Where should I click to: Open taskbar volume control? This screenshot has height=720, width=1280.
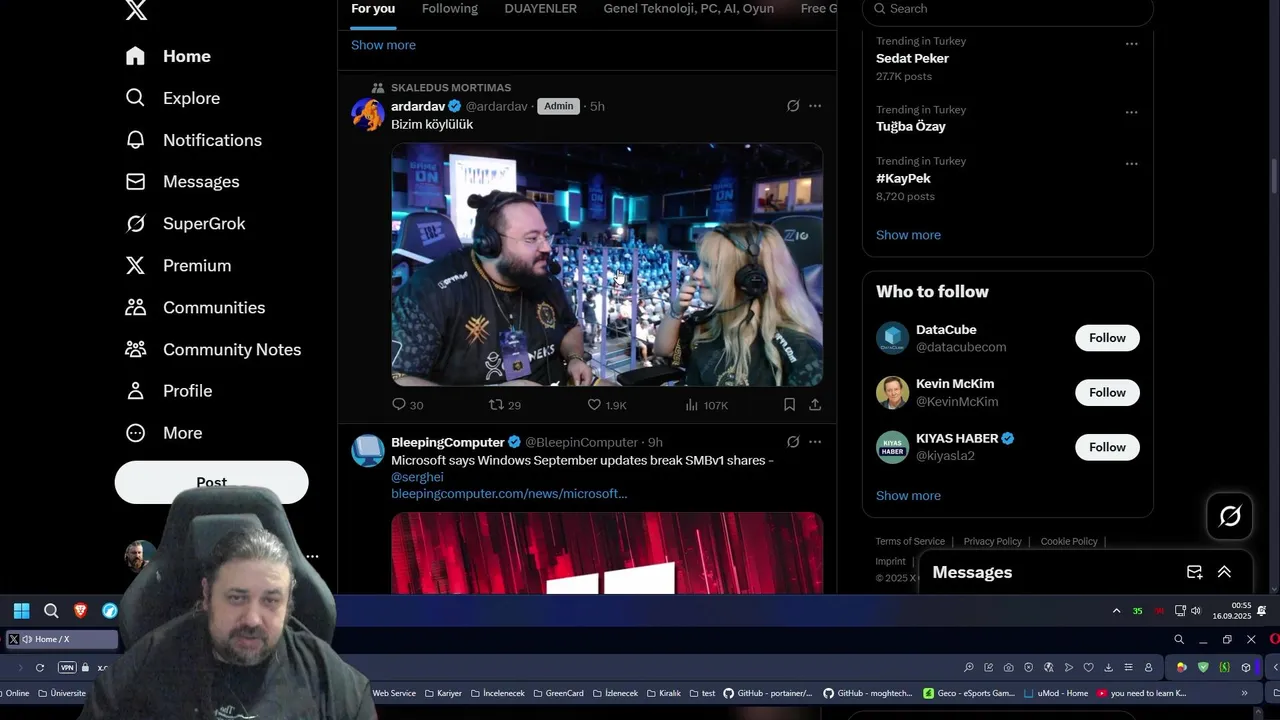pyautogui.click(x=1195, y=611)
